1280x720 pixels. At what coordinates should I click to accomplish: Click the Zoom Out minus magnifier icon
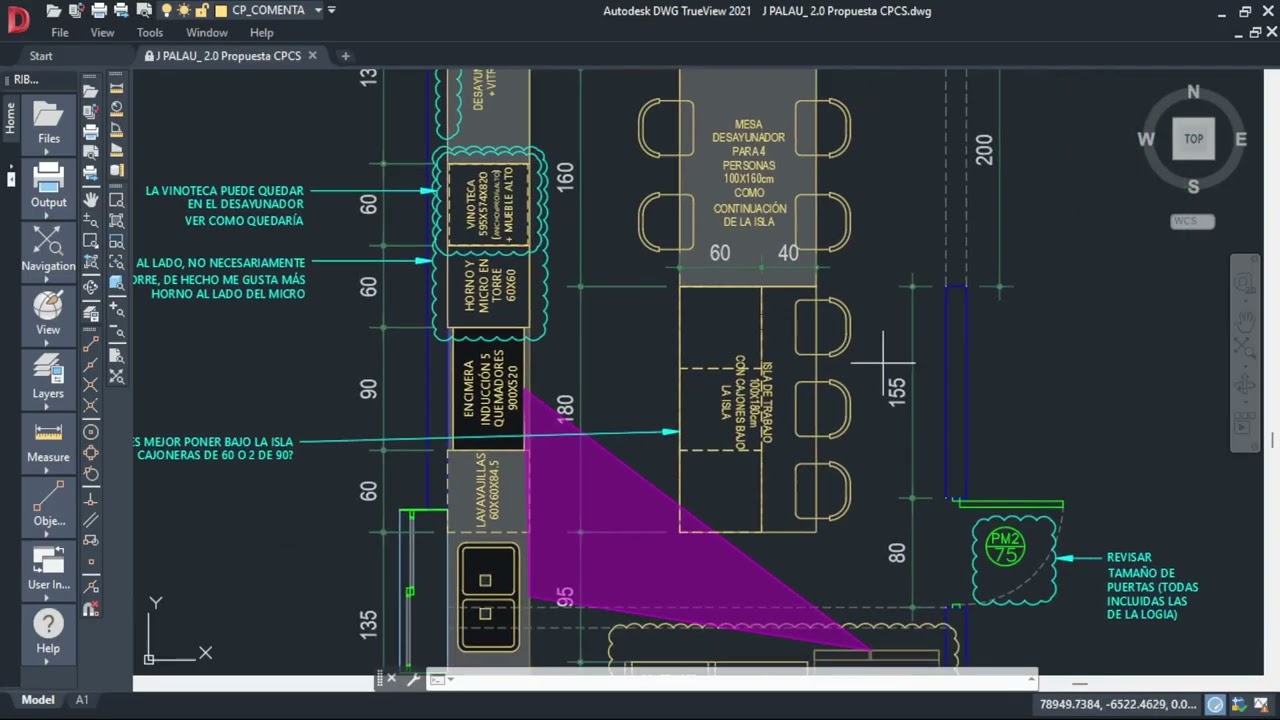[x=116, y=331]
